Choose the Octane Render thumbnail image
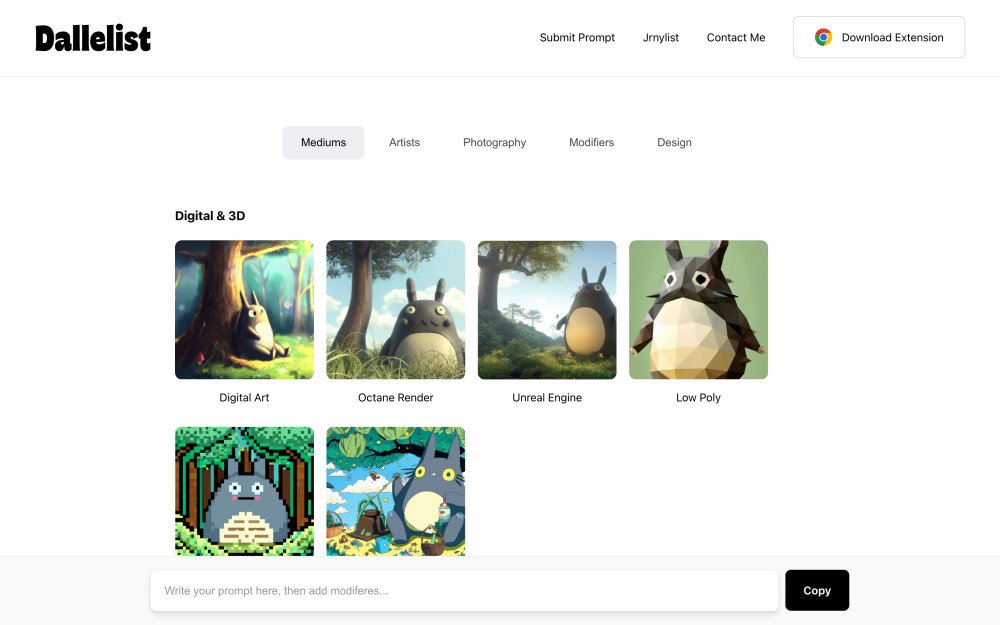 pos(395,310)
